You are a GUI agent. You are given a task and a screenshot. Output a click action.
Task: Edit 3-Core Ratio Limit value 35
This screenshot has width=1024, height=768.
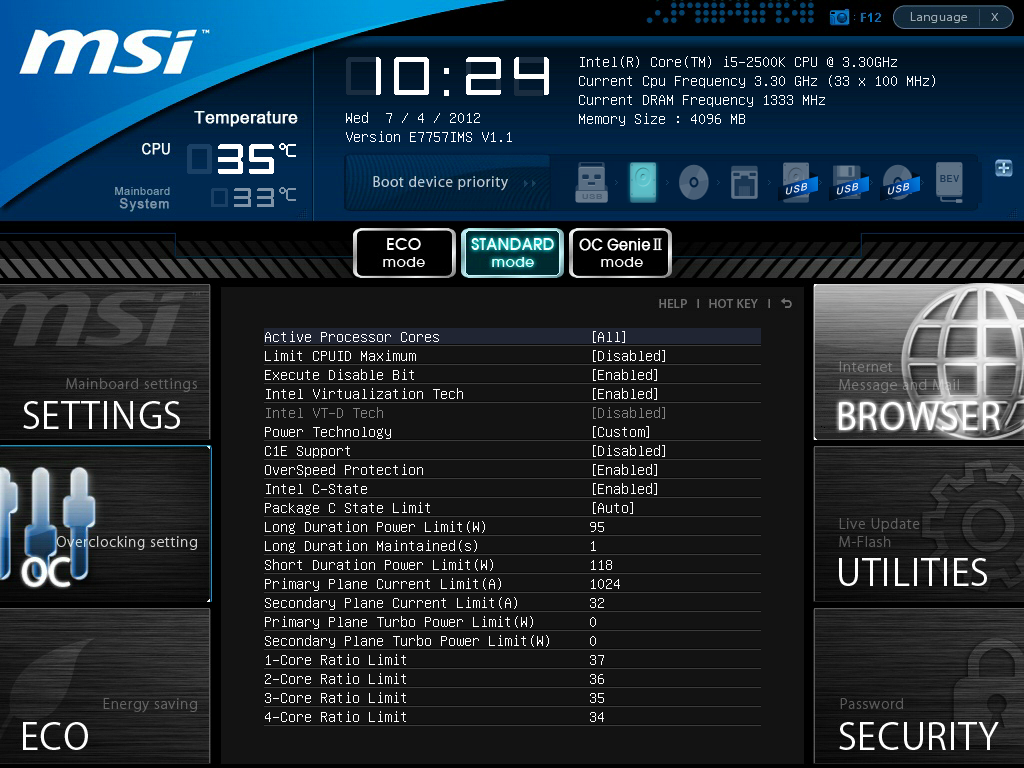597,697
